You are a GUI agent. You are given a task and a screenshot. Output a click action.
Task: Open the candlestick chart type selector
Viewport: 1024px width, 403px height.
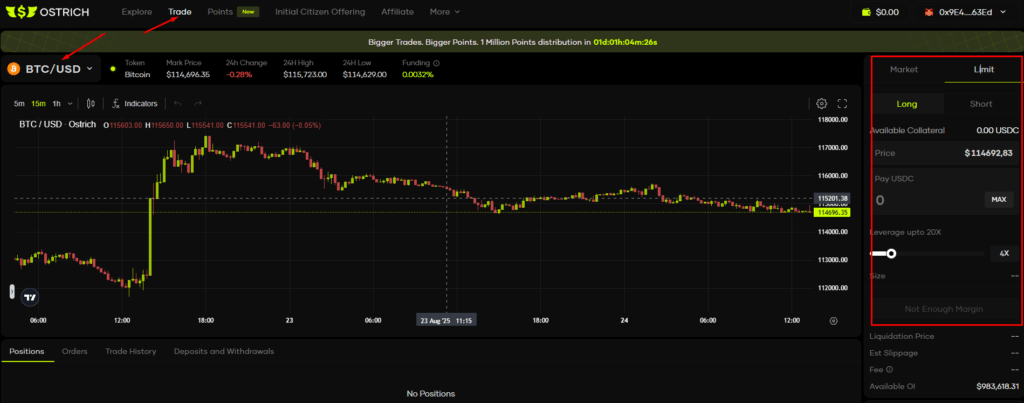(x=91, y=103)
